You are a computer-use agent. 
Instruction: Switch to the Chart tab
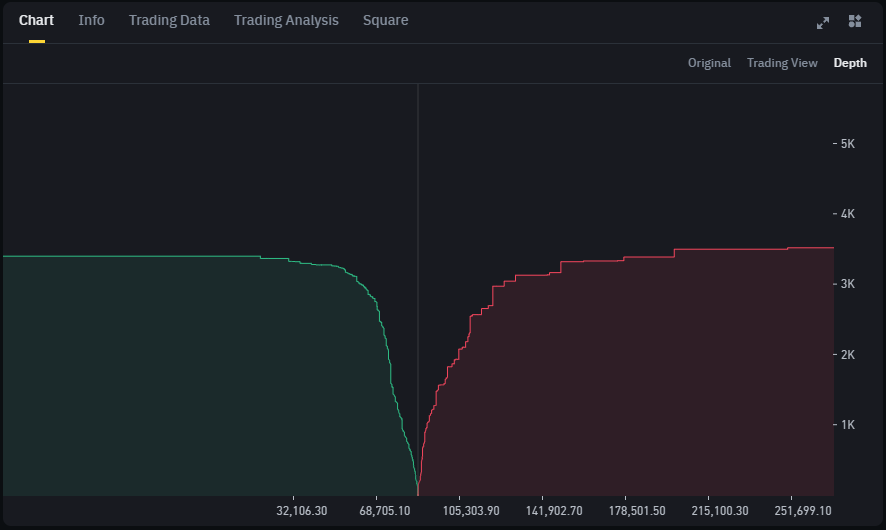click(36, 20)
